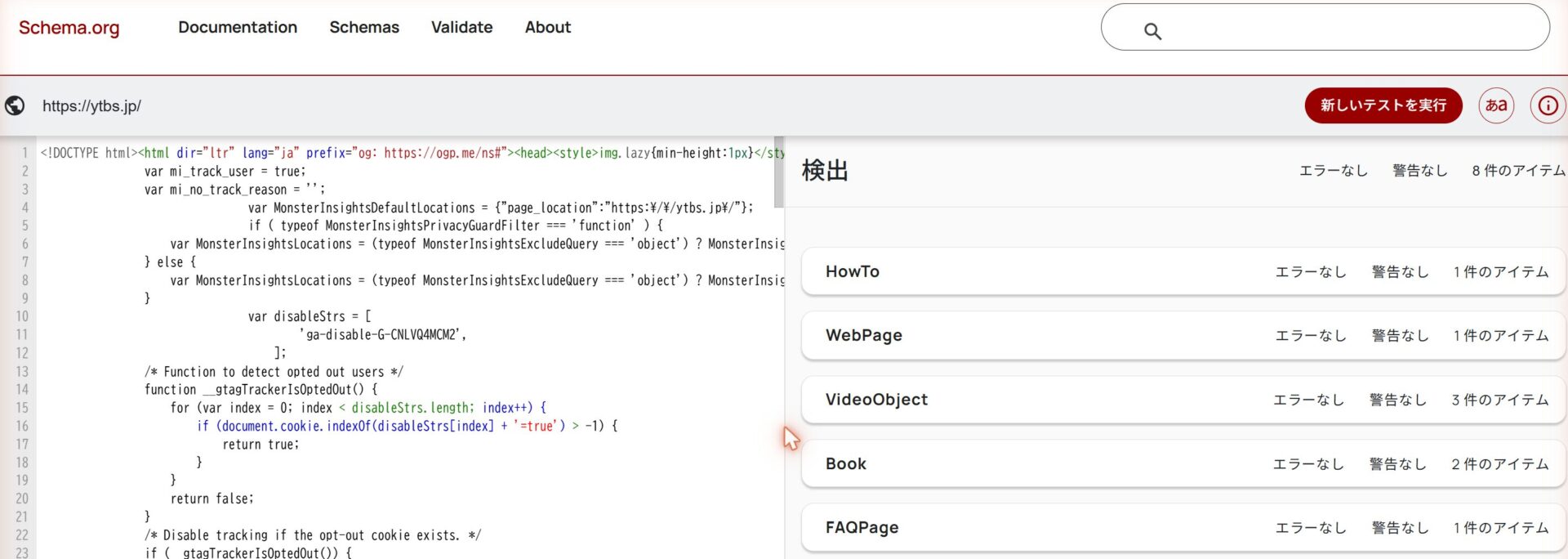Click code line 'return true;'

point(261,445)
